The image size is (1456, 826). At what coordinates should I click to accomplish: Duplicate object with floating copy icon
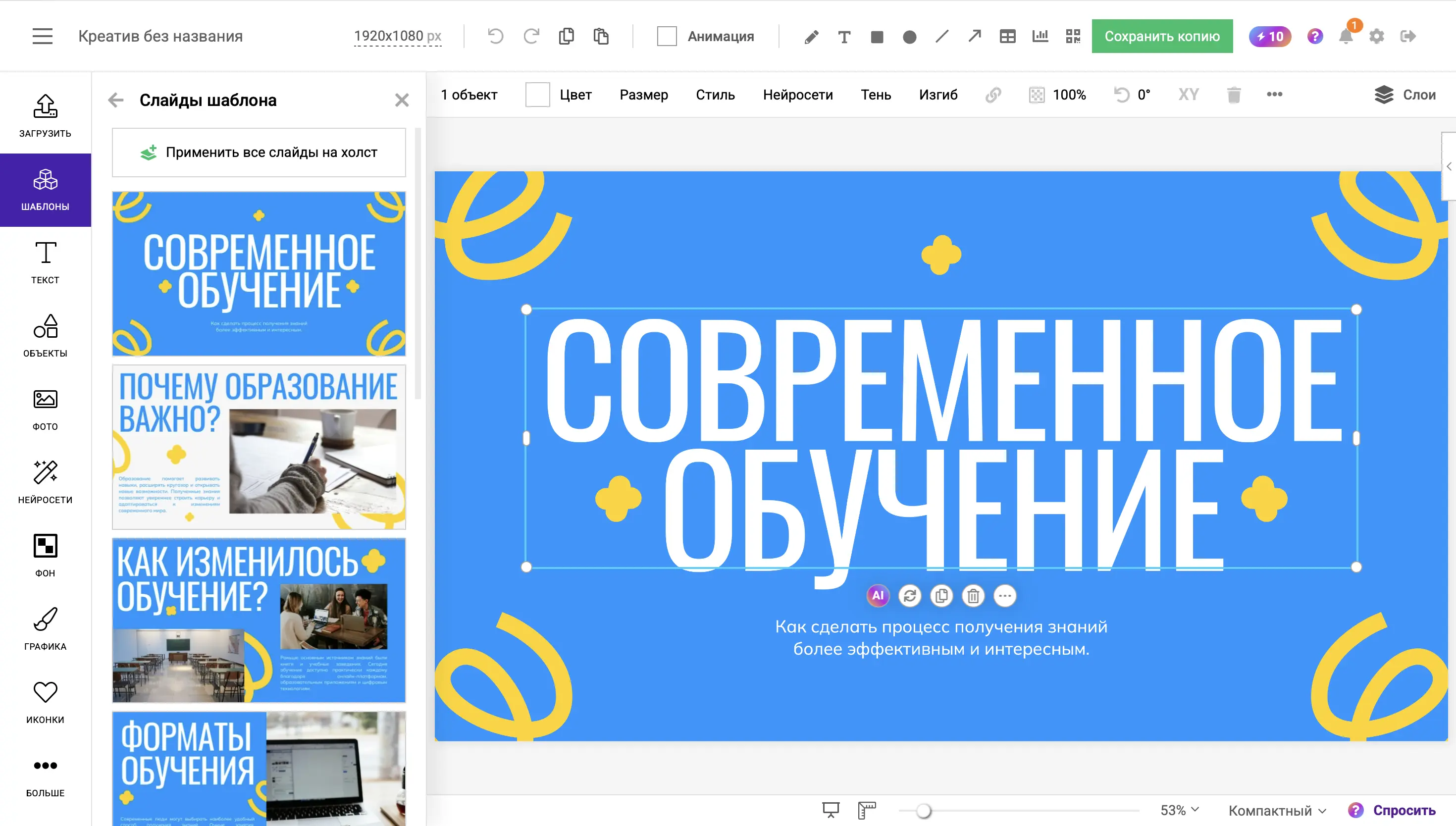pyautogui.click(x=941, y=596)
